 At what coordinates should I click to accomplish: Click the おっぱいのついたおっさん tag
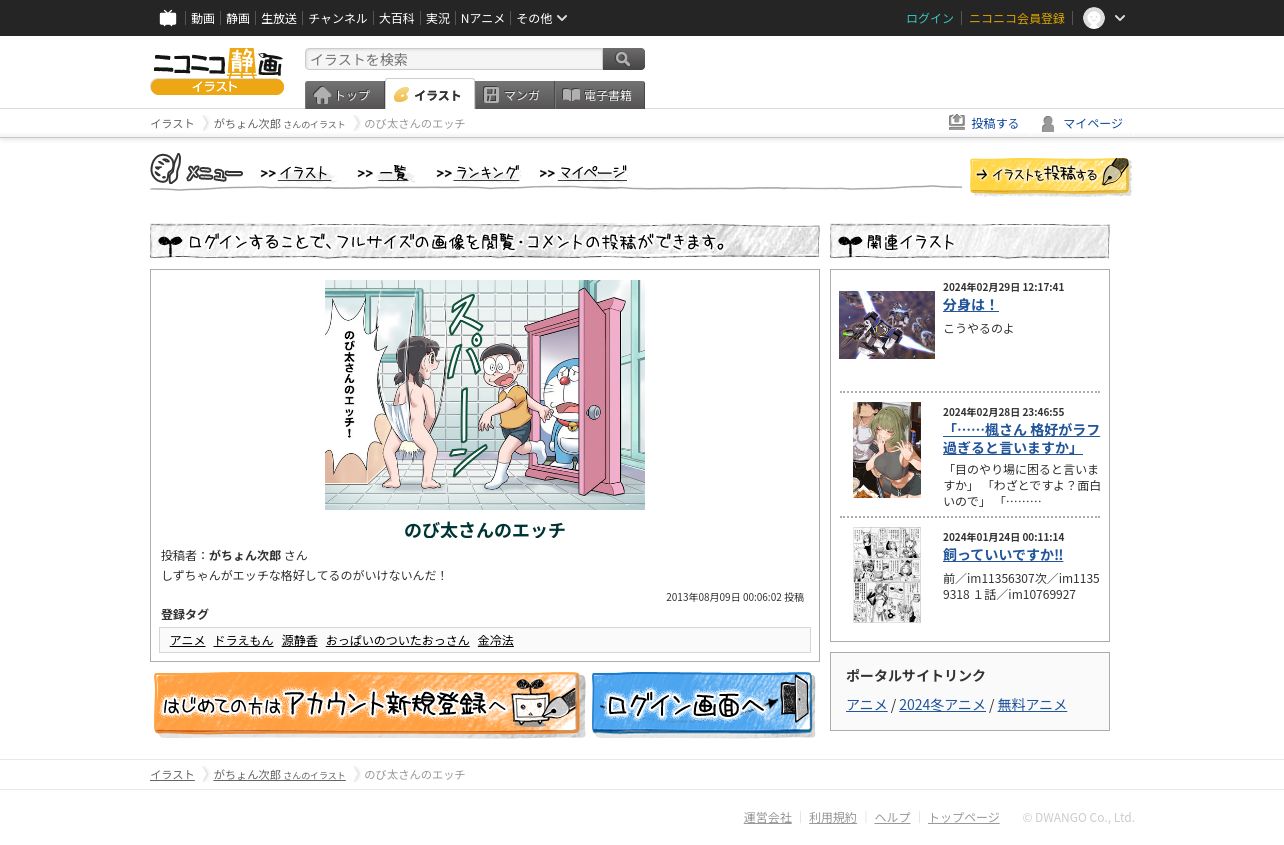(x=398, y=640)
